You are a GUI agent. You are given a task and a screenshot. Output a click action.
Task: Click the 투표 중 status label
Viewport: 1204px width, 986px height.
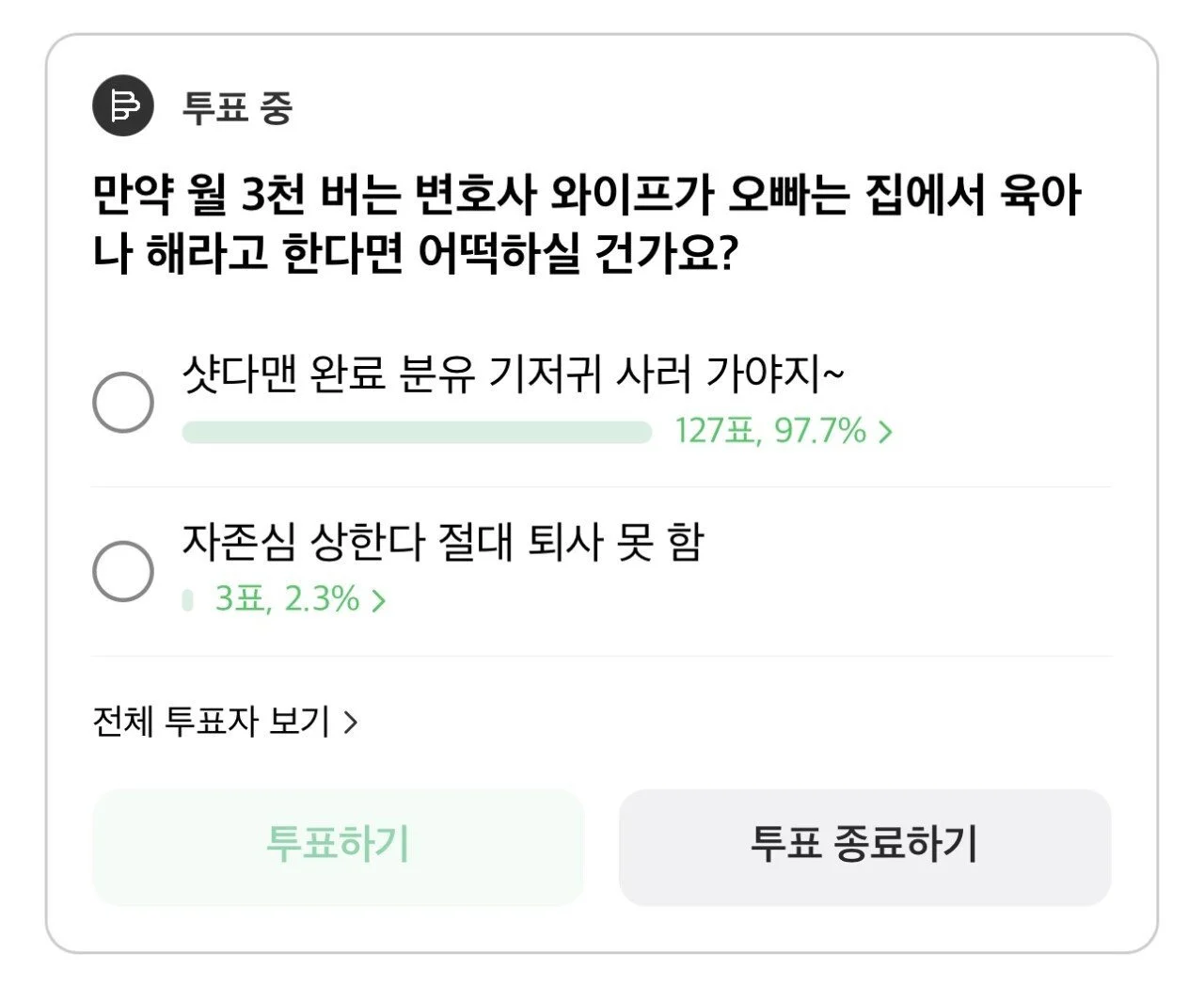[238, 106]
